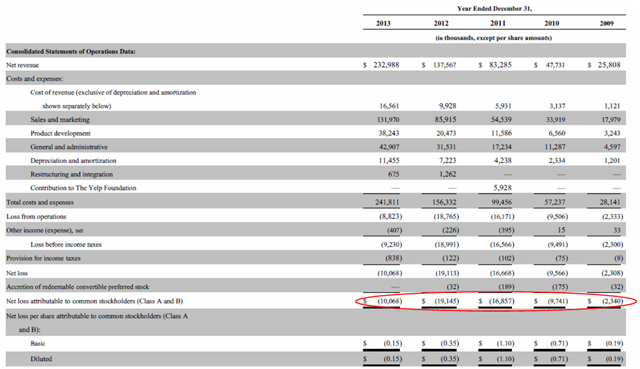The width and height of the screenshot is (640, 369).
Task: Click the 'Basic' per share row label
Action: tap(38, 344)
